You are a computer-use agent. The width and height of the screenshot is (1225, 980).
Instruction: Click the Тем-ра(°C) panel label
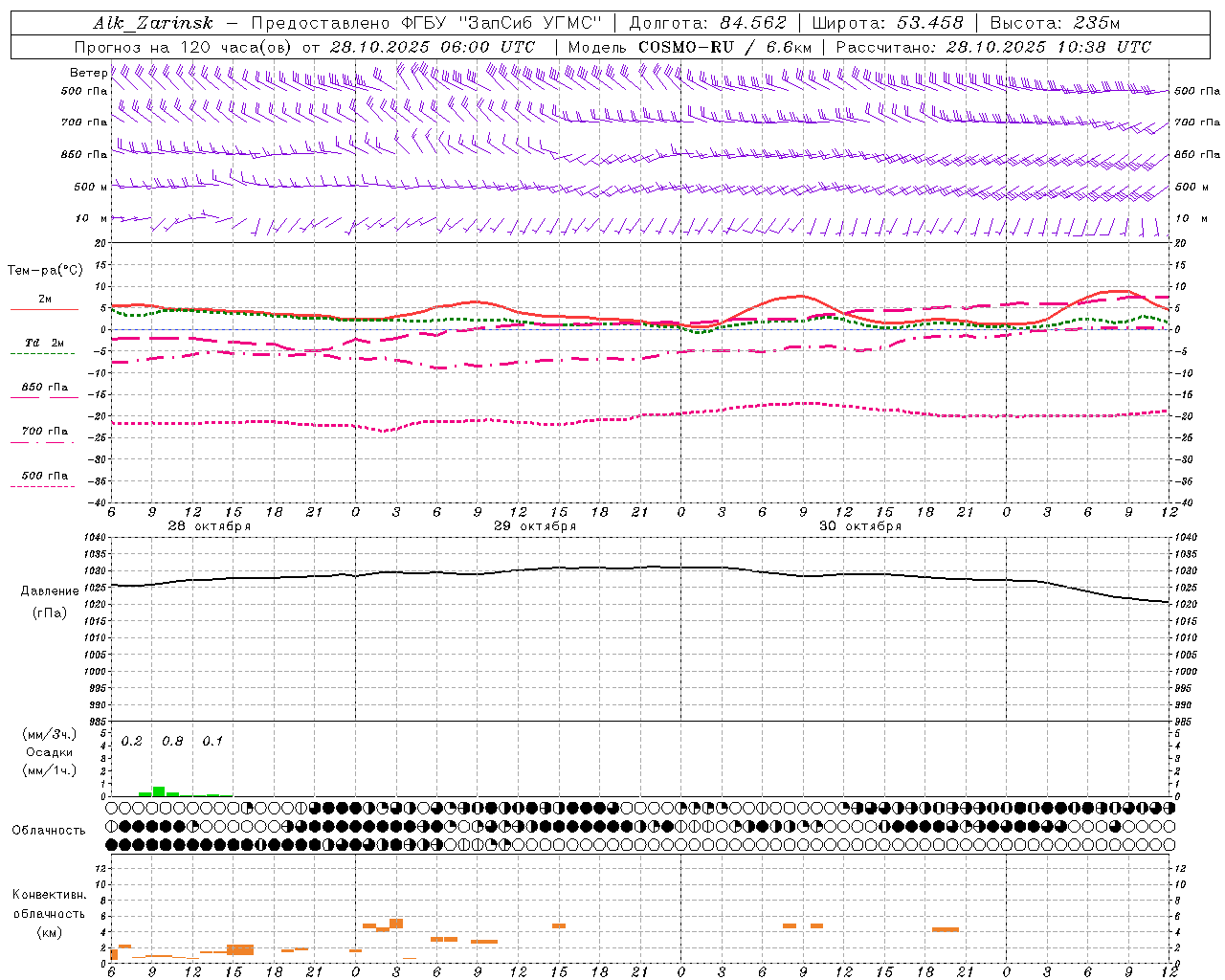[x=45, y=271]
